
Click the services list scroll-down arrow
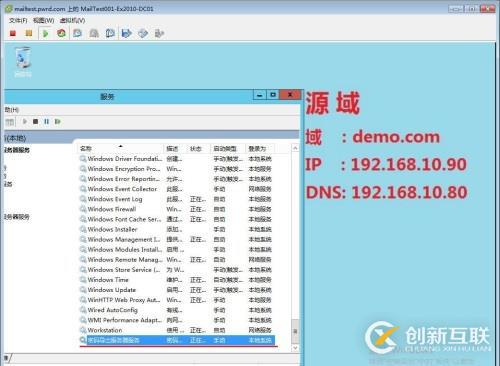(295, 348)
